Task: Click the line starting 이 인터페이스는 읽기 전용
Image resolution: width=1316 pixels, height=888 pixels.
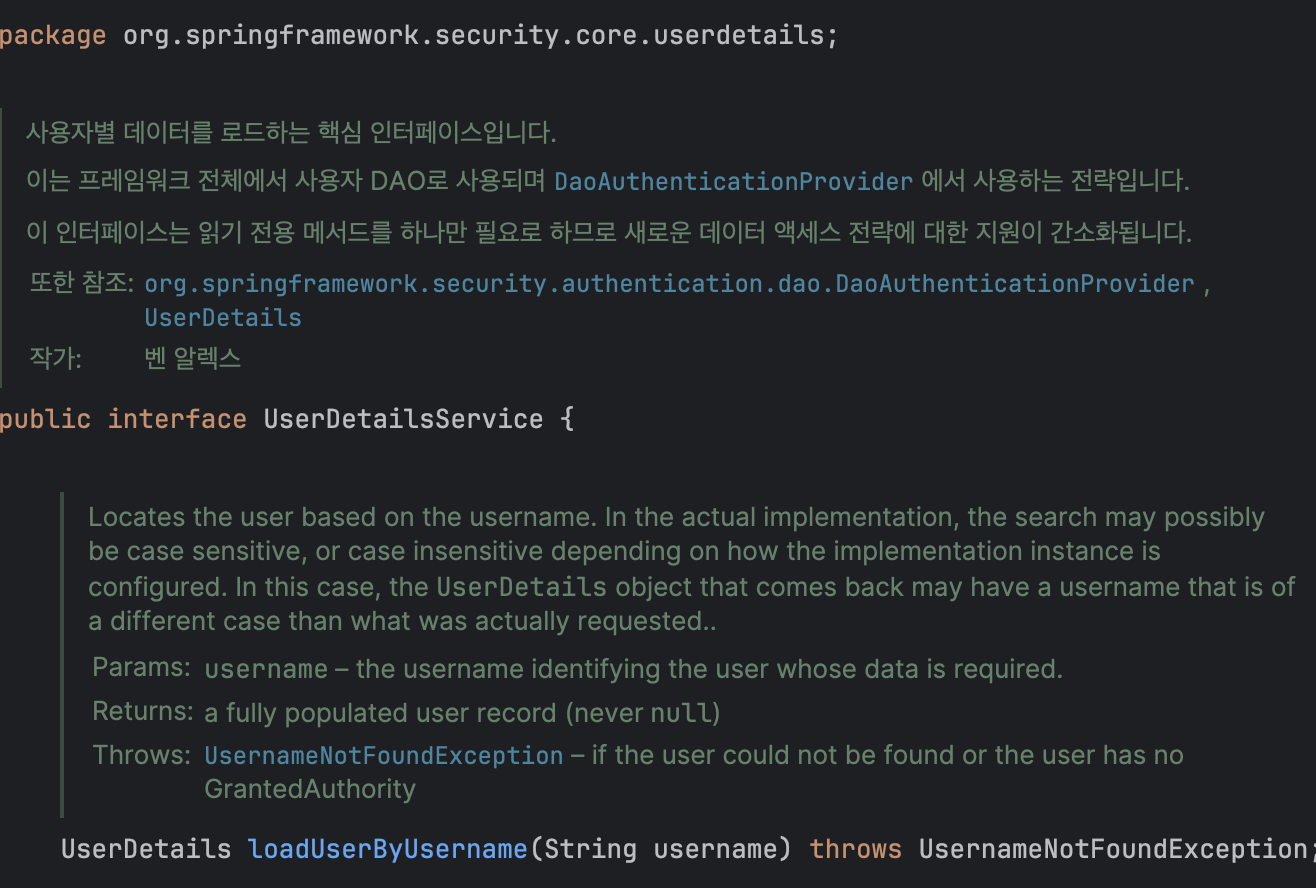Action: coord(609,234)
